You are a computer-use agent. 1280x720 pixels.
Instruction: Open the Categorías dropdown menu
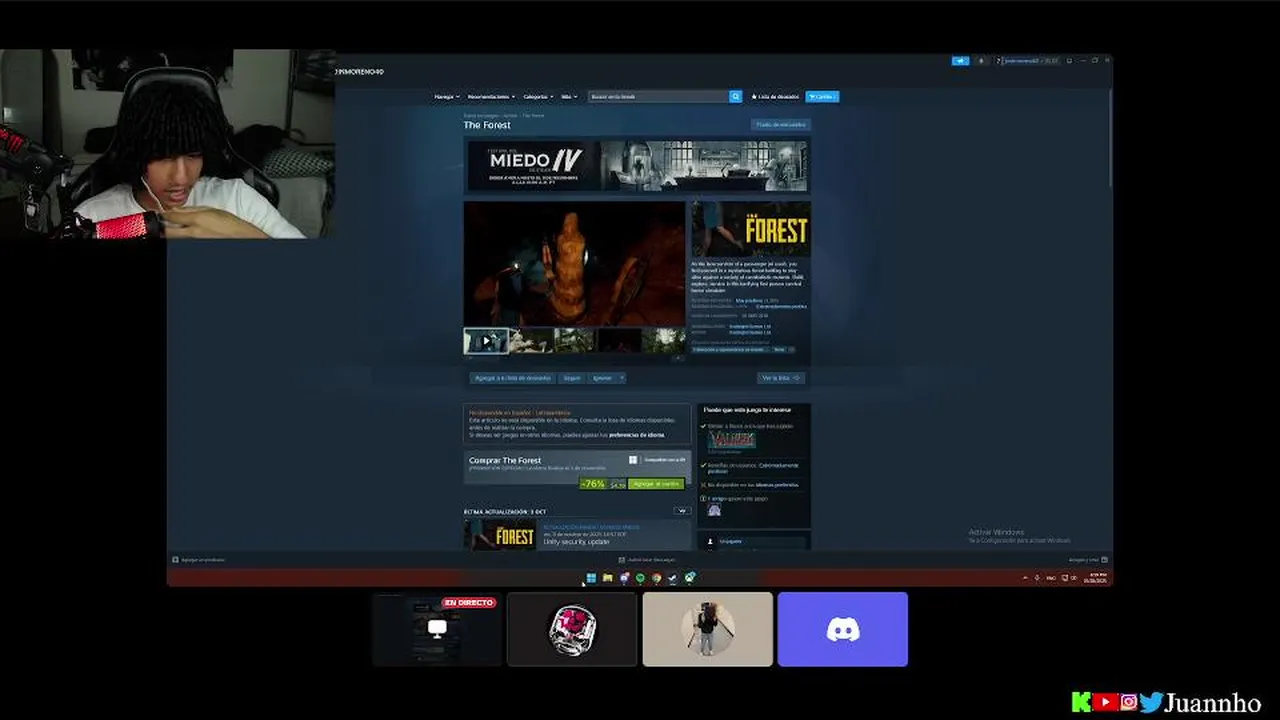click(538, 97)
